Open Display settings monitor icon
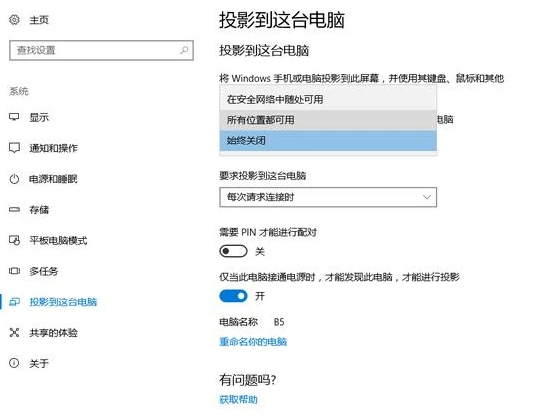541x420 pixels. 14,117
